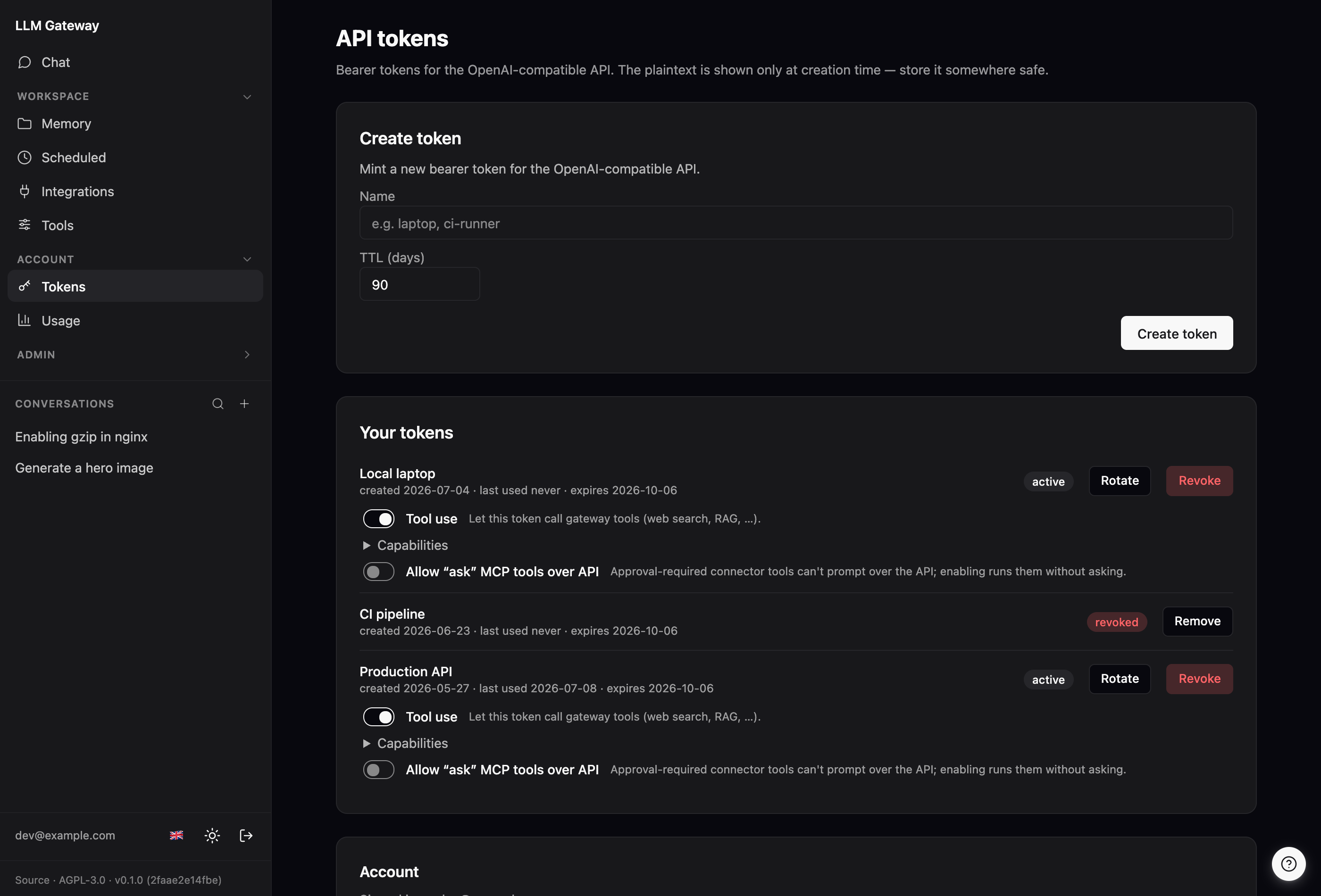Turn off Tool use for Local laptop

pos(378,519)
